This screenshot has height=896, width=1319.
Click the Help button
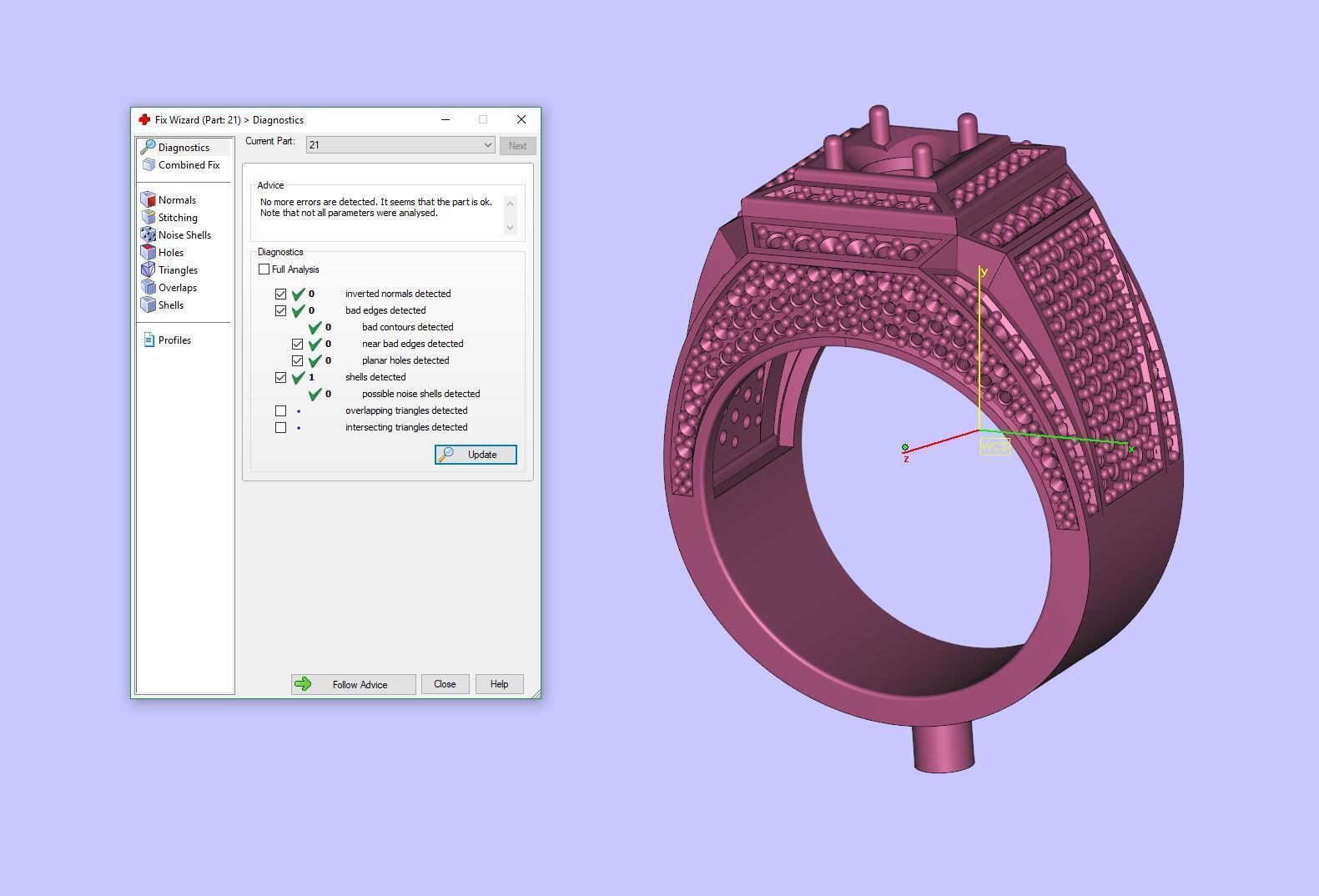pyautogui.click(x=499, y=684)
